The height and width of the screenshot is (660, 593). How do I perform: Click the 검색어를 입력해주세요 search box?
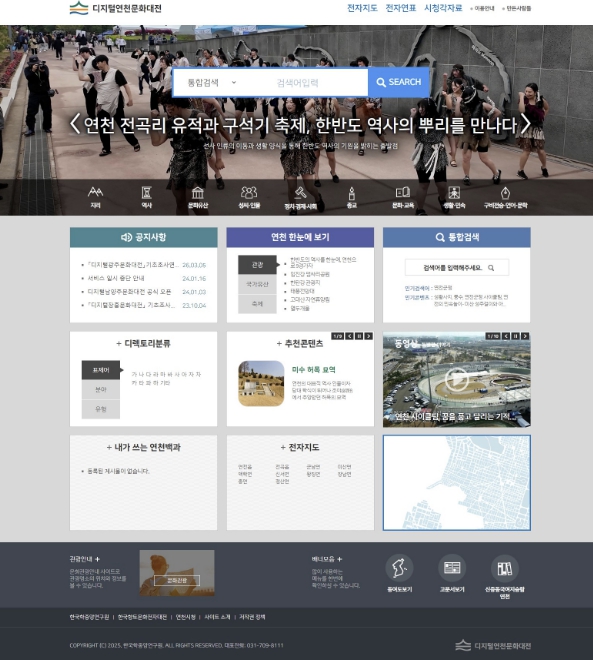(457, 268)
